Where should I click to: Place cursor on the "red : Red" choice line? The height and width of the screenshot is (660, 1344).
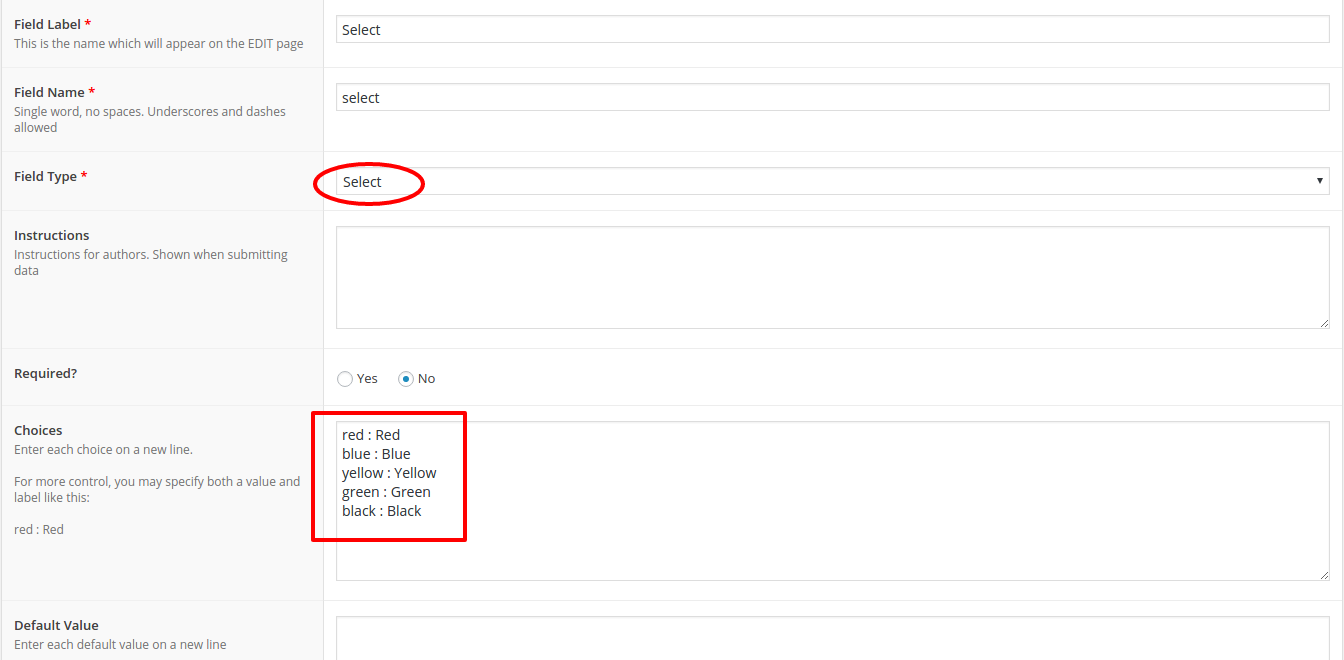tap(371, 435)
